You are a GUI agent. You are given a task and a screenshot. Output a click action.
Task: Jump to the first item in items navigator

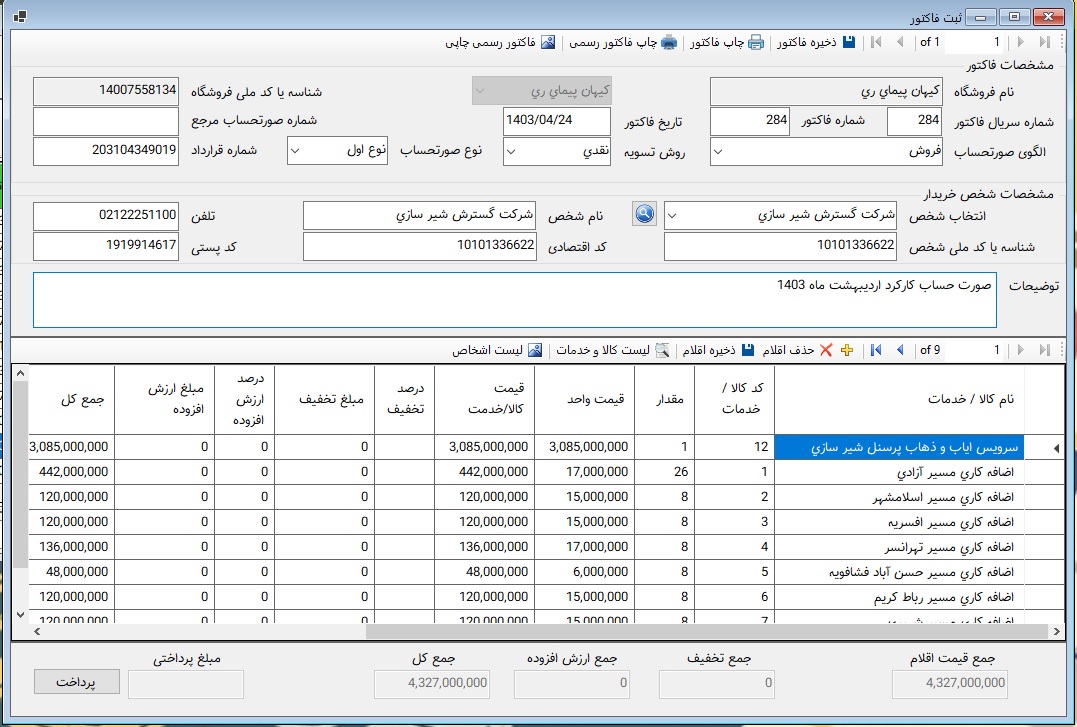pyautogui.click(x=876, y=350)
